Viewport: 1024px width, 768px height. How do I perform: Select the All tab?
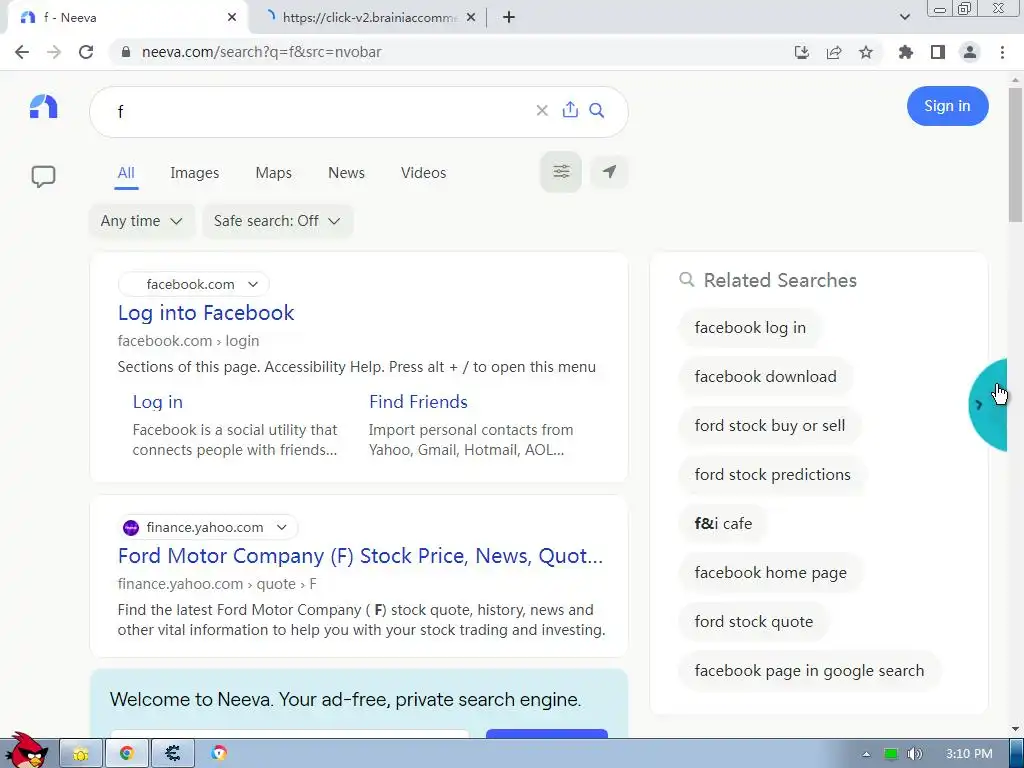point(126,173)
